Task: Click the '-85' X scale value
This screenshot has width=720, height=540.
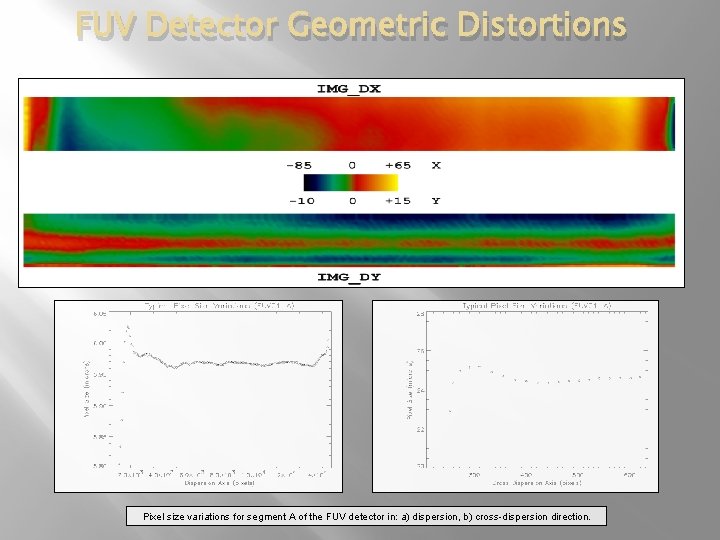Action: pos(298,165)
